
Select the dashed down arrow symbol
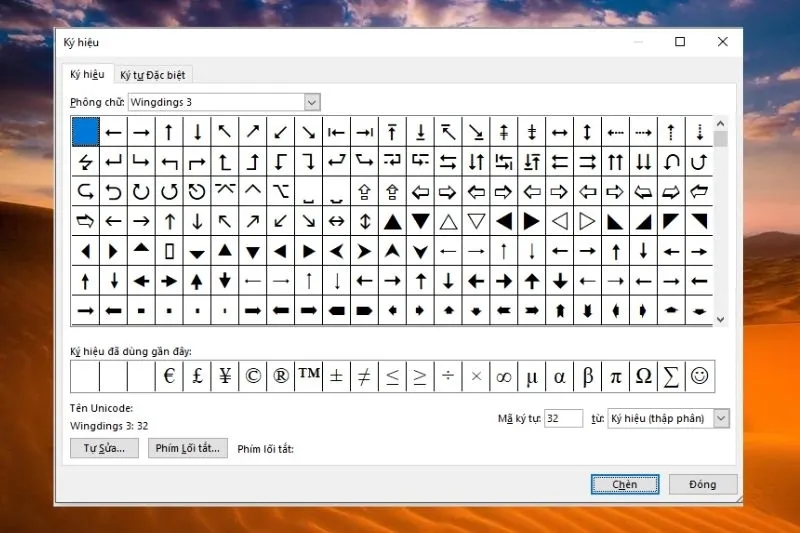699,132
